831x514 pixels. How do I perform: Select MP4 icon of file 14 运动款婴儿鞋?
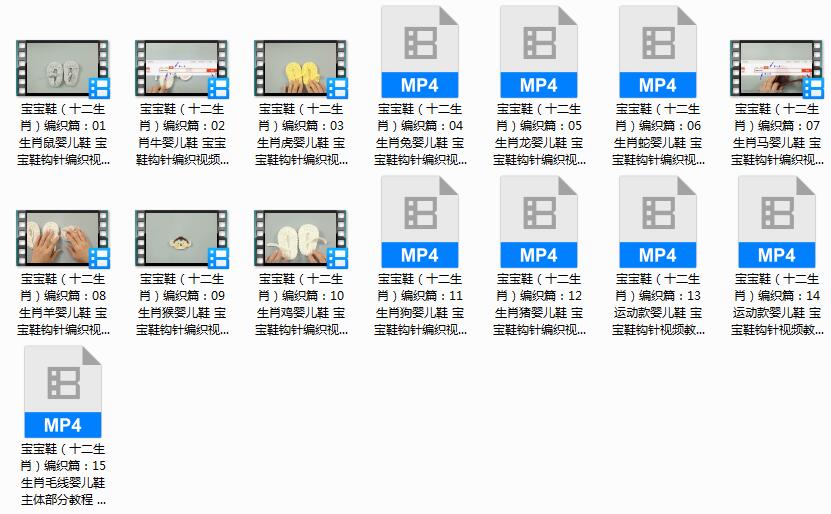pyautogui.click(x=776, y=222)
